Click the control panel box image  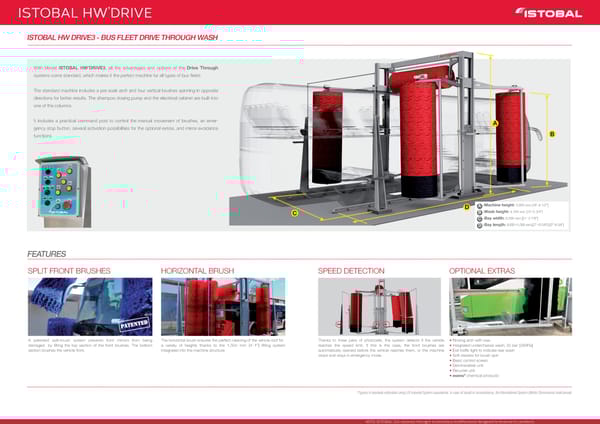(x=61, y=188)
